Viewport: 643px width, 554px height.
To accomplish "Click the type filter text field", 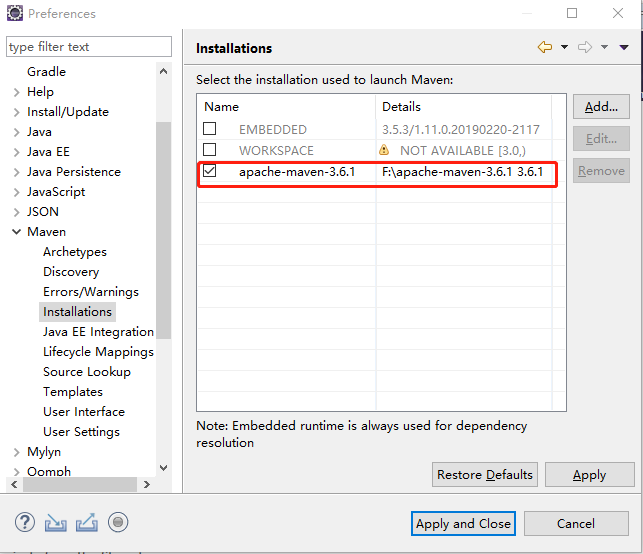I will pos(89,47).
